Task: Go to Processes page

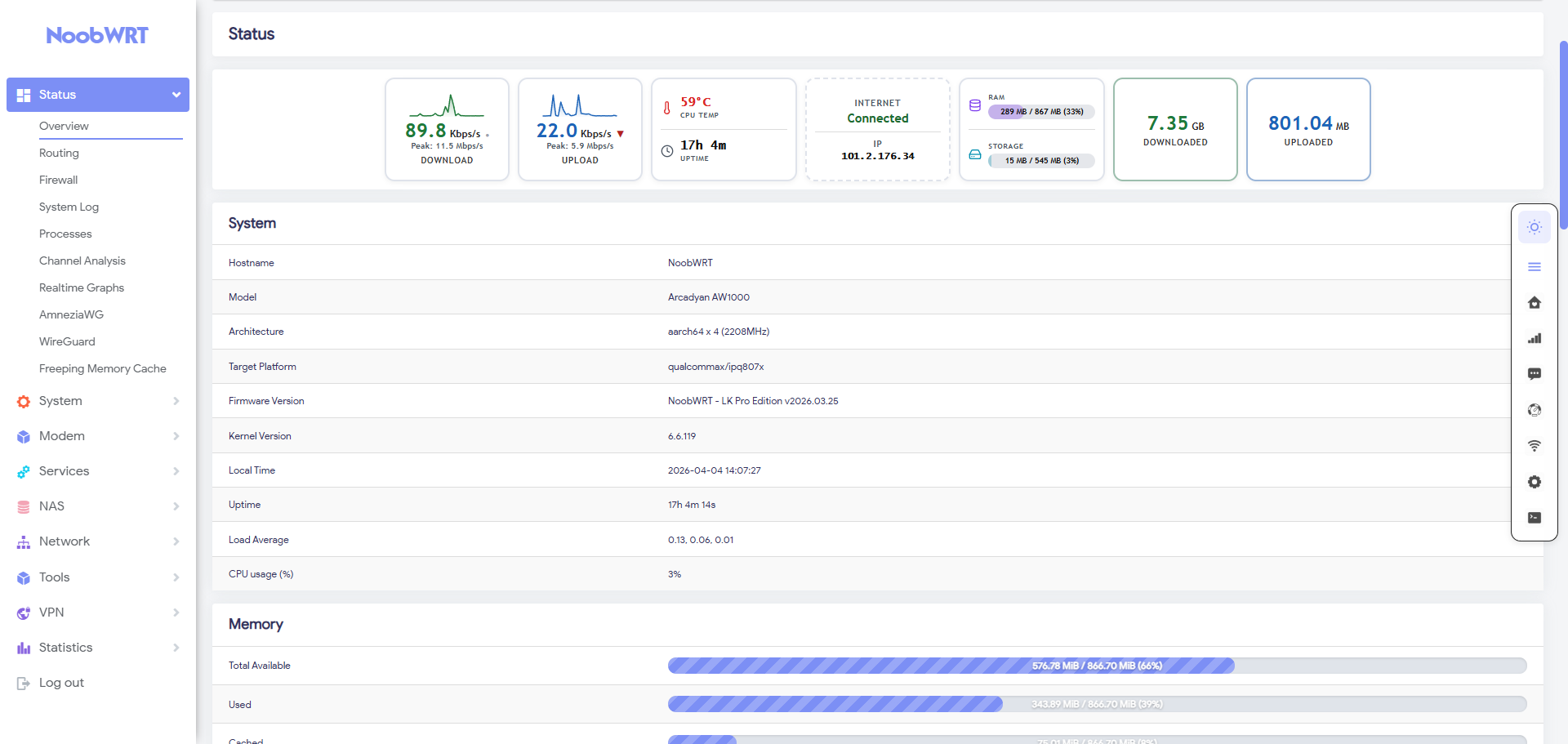Action: click(65, 234)
